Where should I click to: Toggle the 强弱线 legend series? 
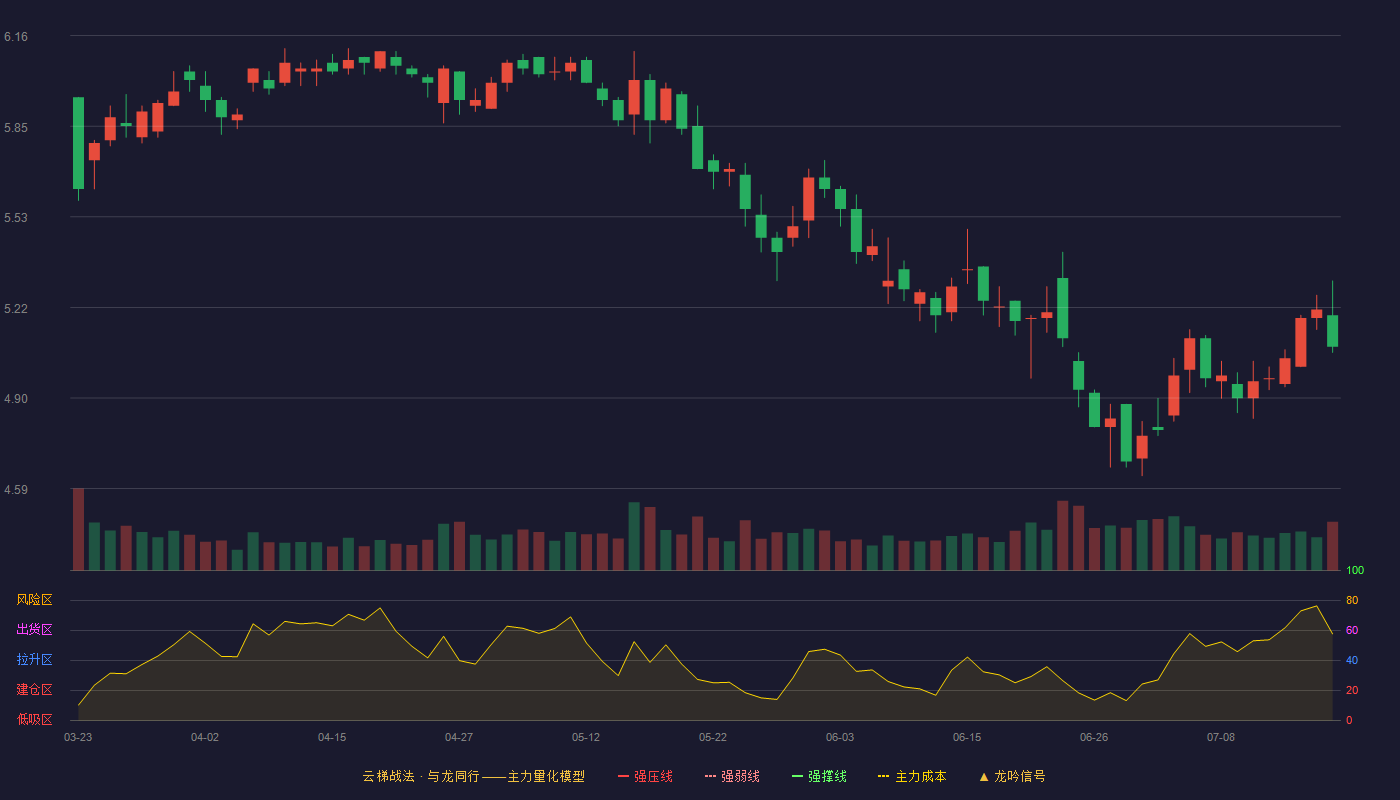pyautogui.click(x=732, y=776)
